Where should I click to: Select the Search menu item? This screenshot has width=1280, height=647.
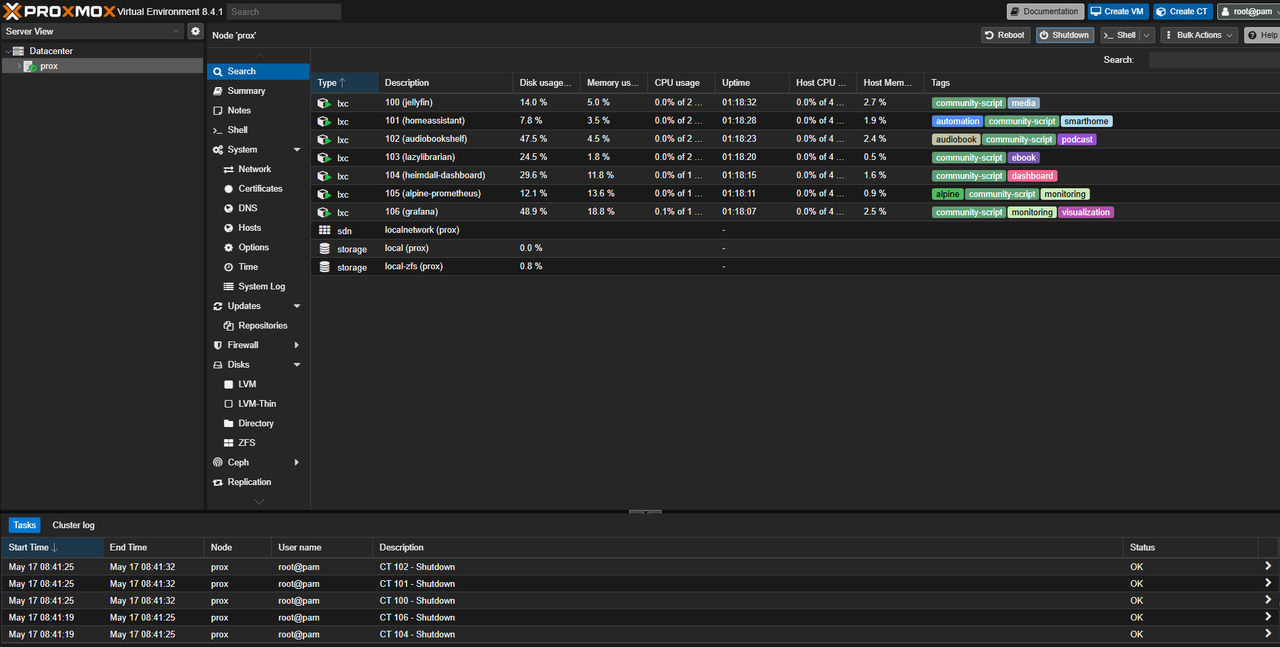(258, 71)
